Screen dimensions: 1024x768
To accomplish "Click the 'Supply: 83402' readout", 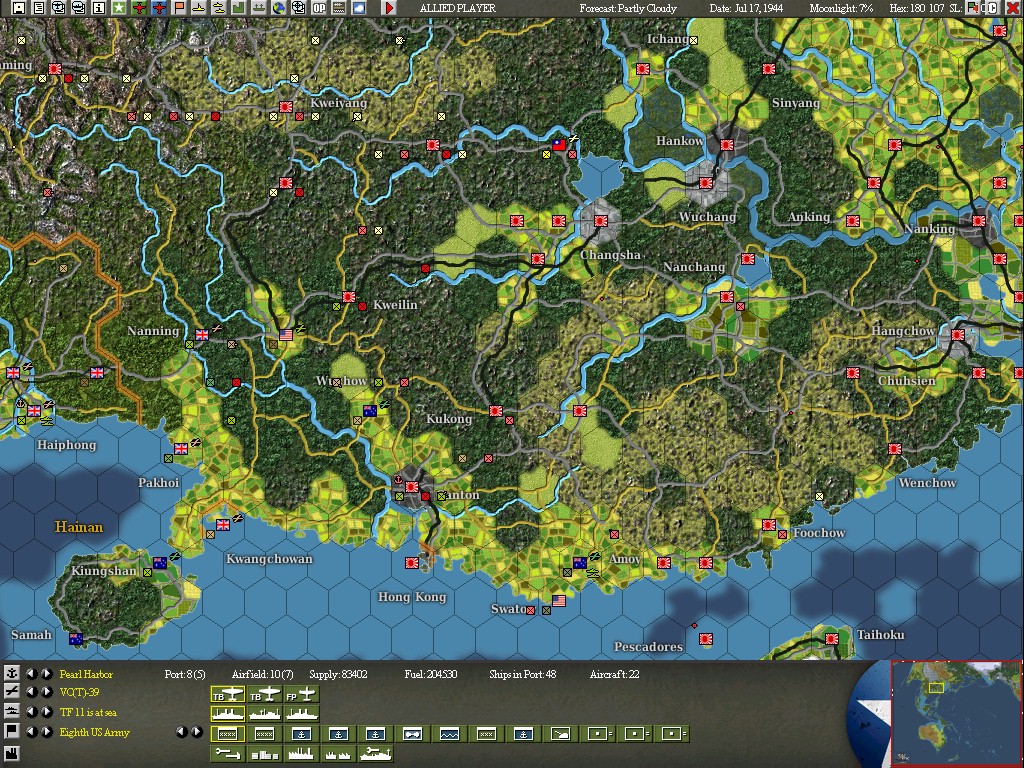I will pyautogui.click(x=338, y=674).
